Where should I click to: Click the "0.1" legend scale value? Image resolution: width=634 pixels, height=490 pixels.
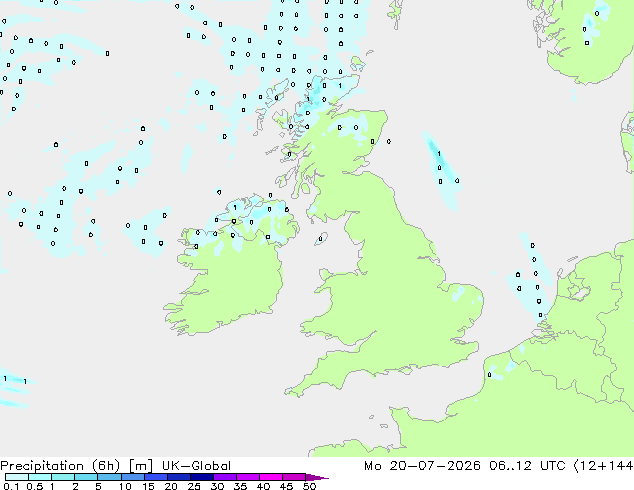click(11, 486)
